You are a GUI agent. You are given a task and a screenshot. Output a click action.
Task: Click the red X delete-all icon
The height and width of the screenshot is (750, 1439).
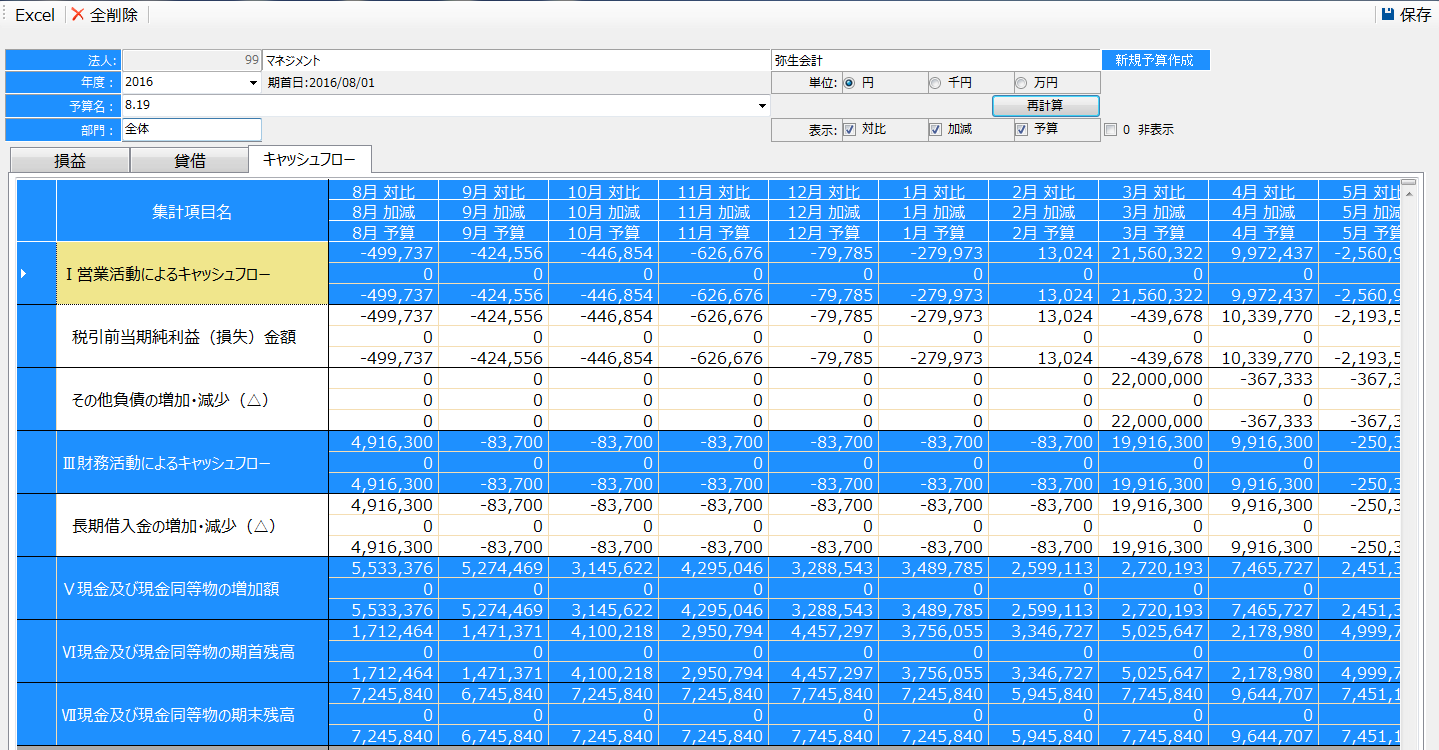pyautogui.click(x=78, y=15)
